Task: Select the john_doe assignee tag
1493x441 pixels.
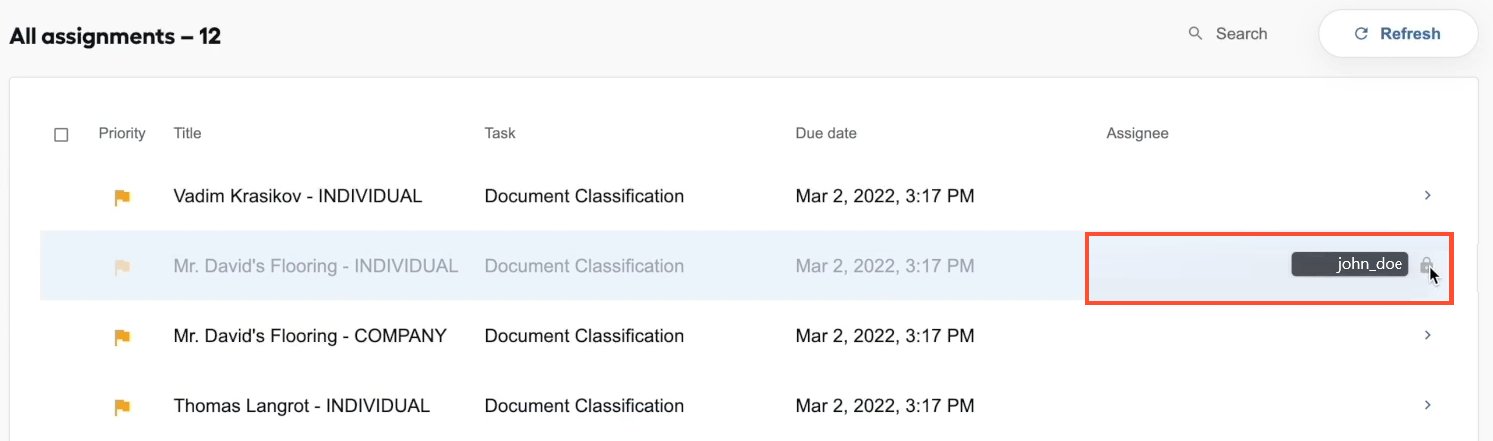Action: (1350, 265)
